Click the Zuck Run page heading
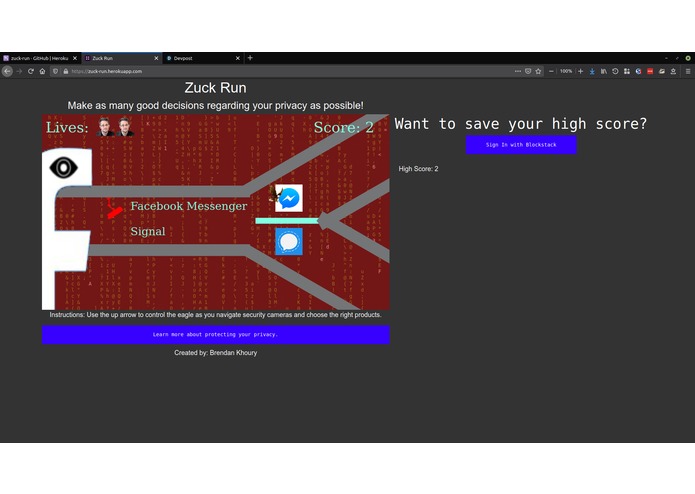 pos(215,88)
